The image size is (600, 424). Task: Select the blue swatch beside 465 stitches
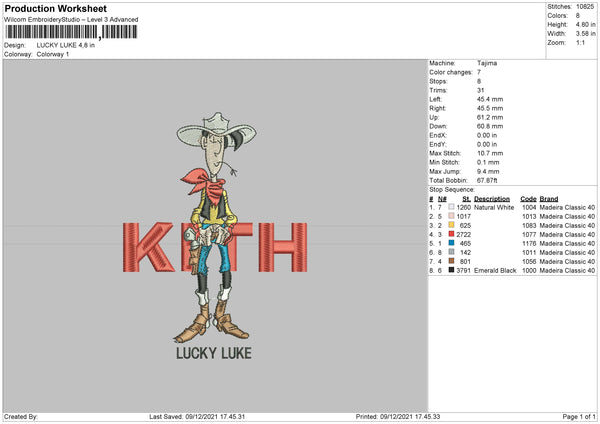(452, 243)
